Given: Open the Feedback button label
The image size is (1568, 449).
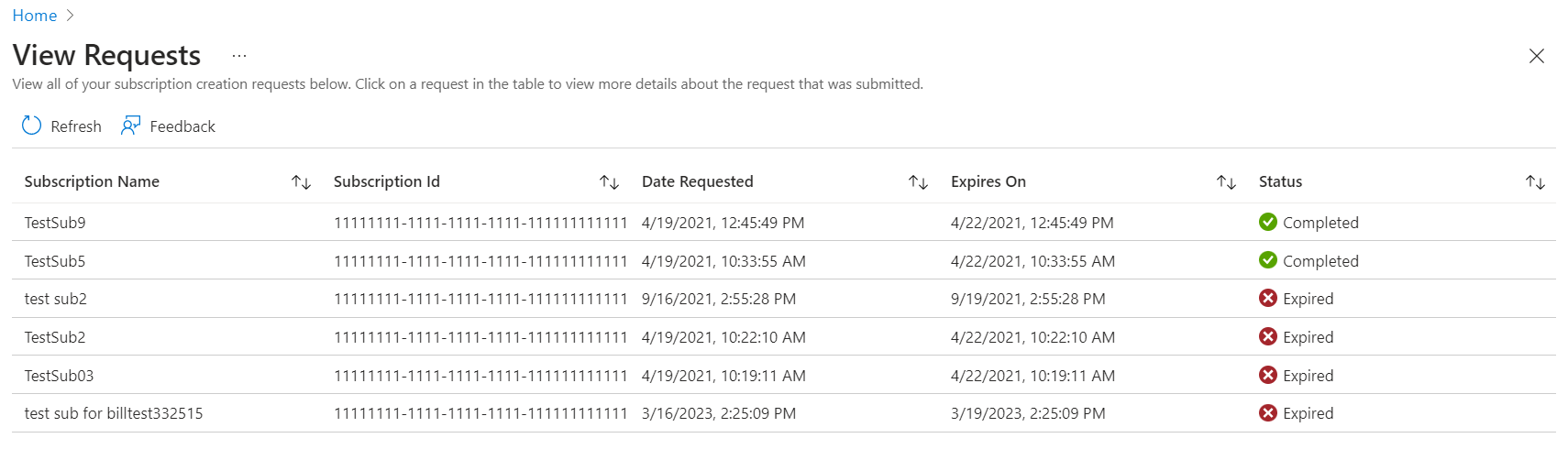Looking at the screenshot, I should coord(182,126).
